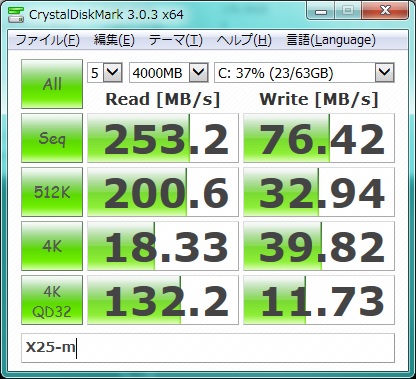Select the 4K QD32 write result 11.73
This screenshot has width=416, height=379.
point(319,300)
